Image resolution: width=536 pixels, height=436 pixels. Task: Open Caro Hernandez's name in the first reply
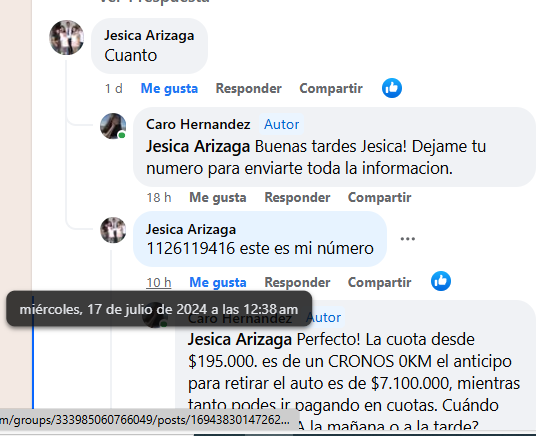(198, 124)
